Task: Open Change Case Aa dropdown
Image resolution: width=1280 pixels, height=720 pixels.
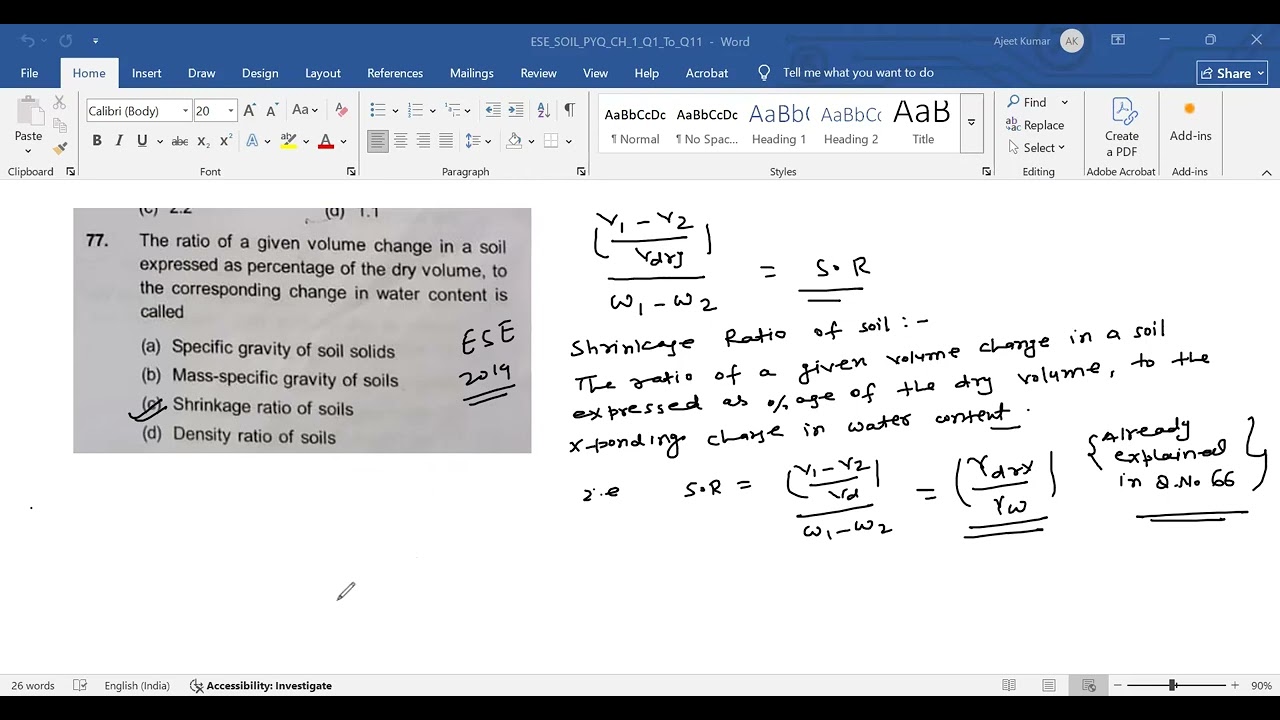Action: click(x=305, y=110)
